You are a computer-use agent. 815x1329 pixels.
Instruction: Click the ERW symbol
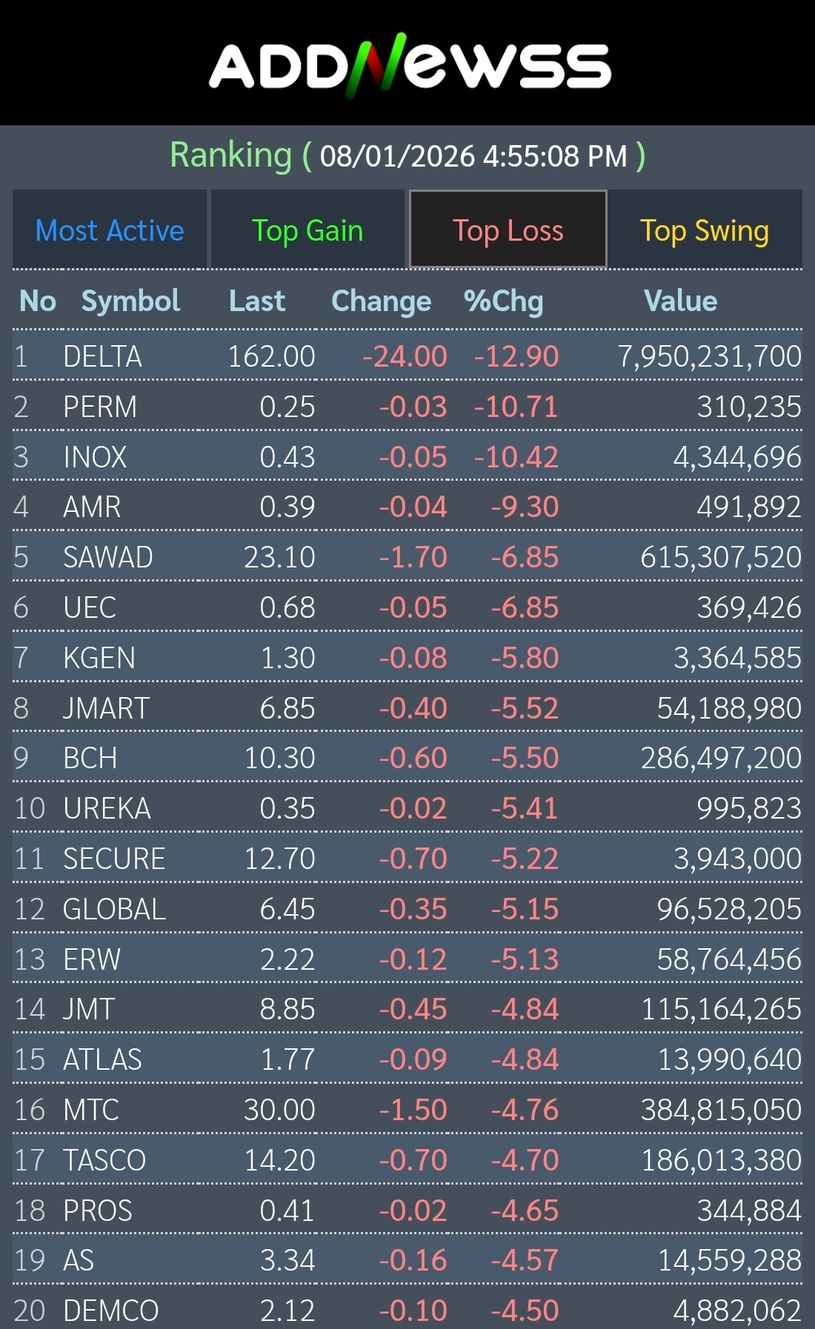(91, 959)
